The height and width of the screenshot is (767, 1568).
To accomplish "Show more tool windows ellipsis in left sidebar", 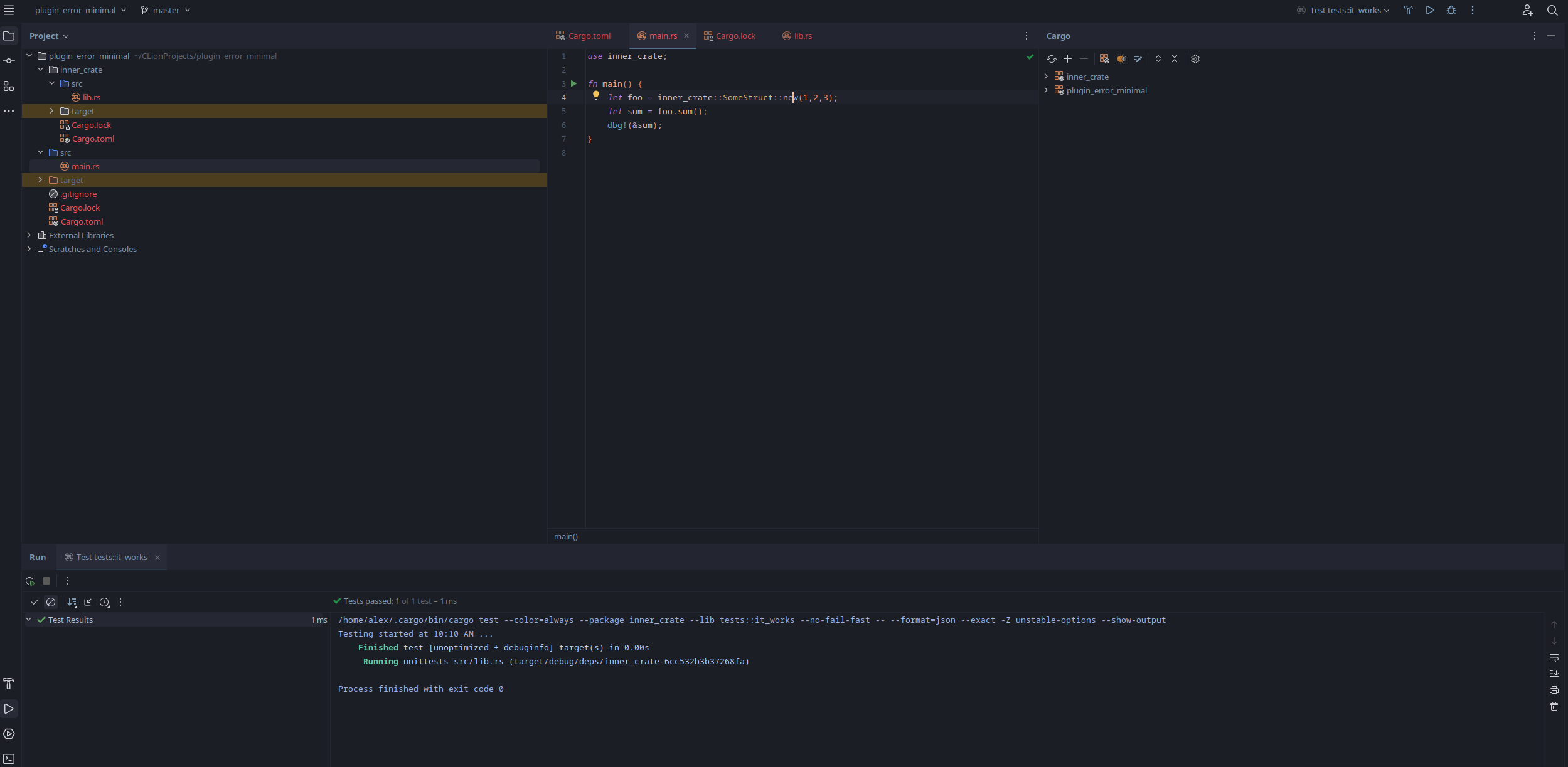I will [x=9, y=111].
